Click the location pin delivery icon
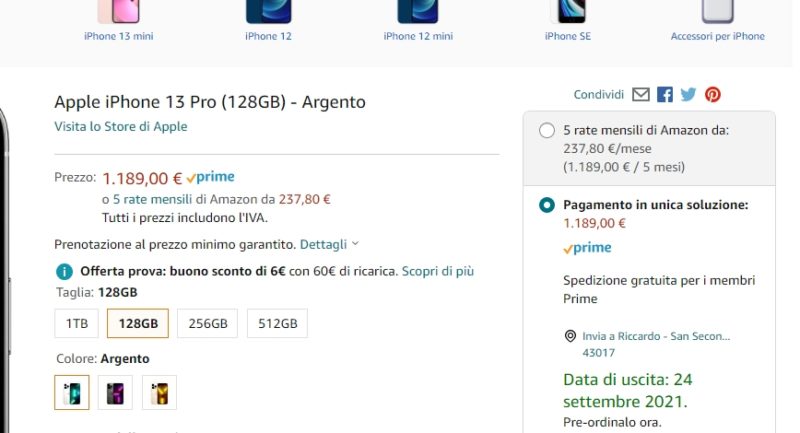Screen dimensions: 800x433 [x=570, y=337]
